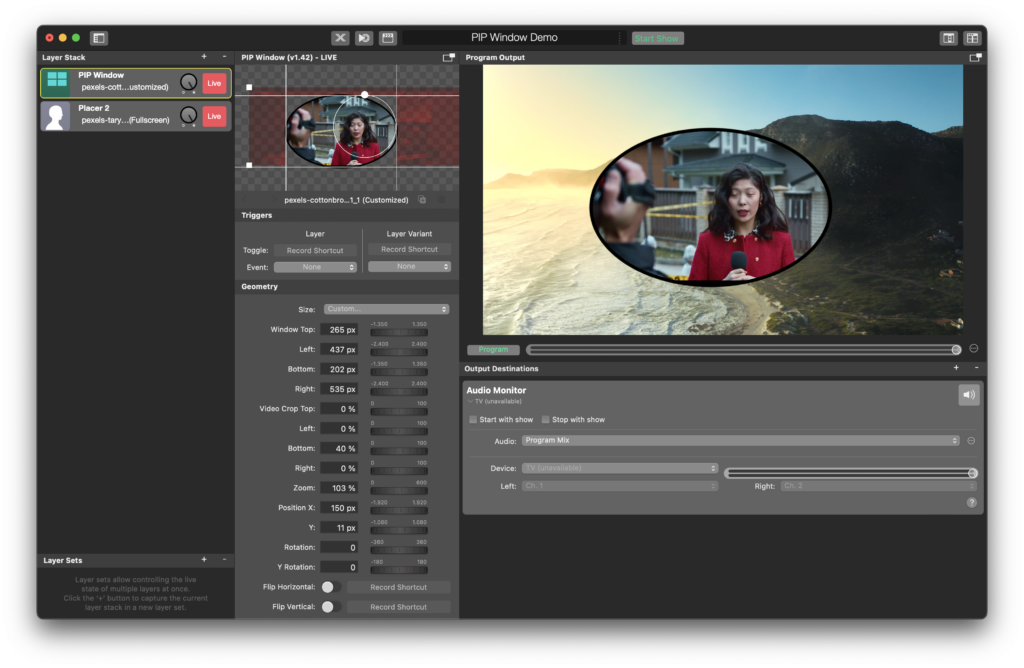1024x668 pixels.
Task: Click the Start Show button
Action: 657,36
